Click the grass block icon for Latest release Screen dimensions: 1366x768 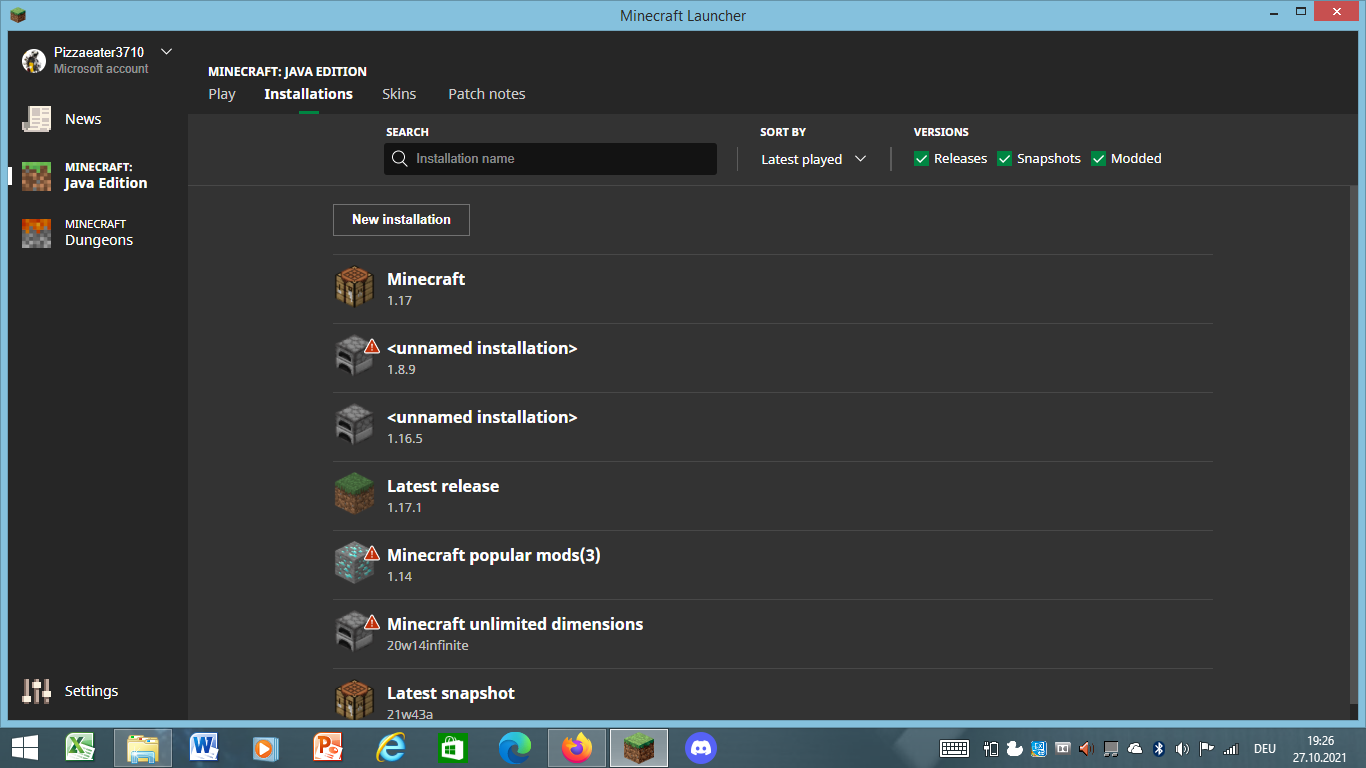(354, 494)
